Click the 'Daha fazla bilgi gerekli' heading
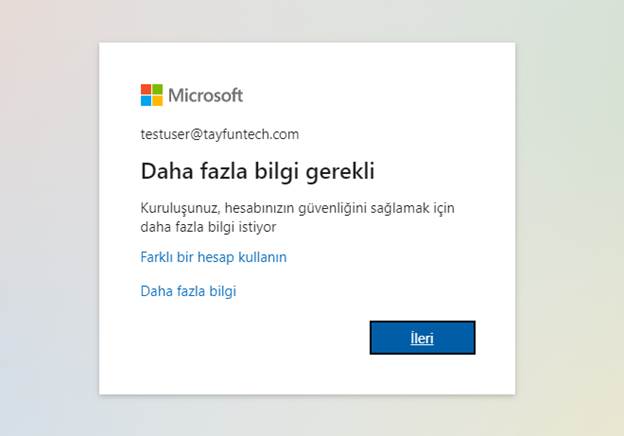Image resolution: width=624 pixels, height=436 pixels. click(x=257, y=171)
